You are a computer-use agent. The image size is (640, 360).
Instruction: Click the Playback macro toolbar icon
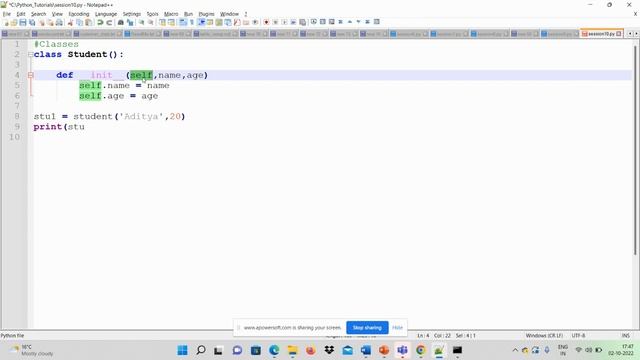284,22
